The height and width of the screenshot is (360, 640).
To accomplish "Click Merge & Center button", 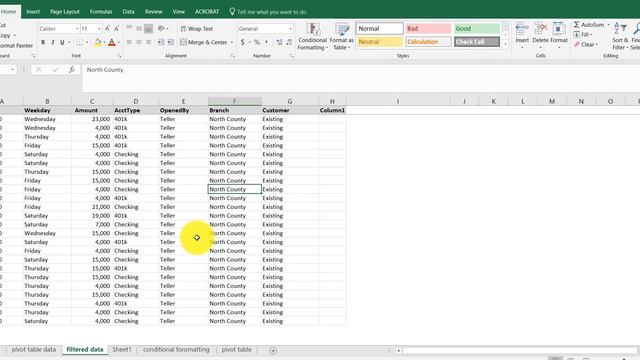I will tap(204, 42).
